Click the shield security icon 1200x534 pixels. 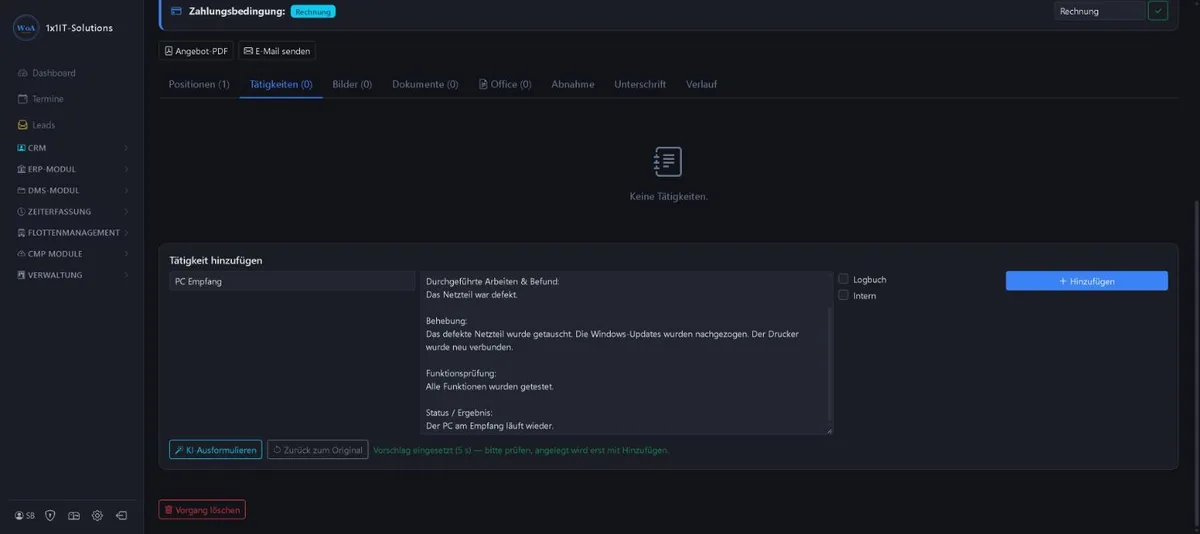[51, 516]
